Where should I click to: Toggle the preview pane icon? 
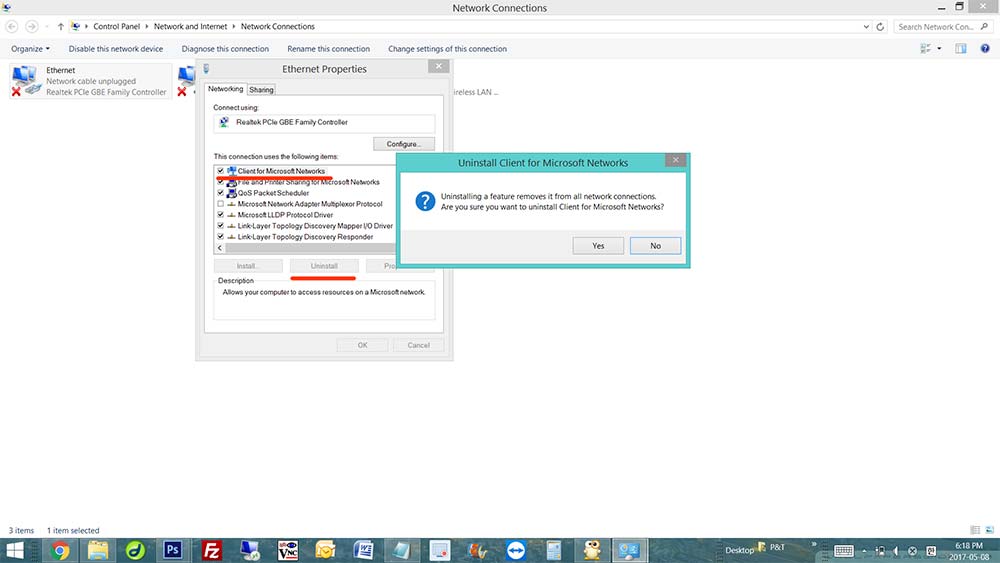[960, 48]
